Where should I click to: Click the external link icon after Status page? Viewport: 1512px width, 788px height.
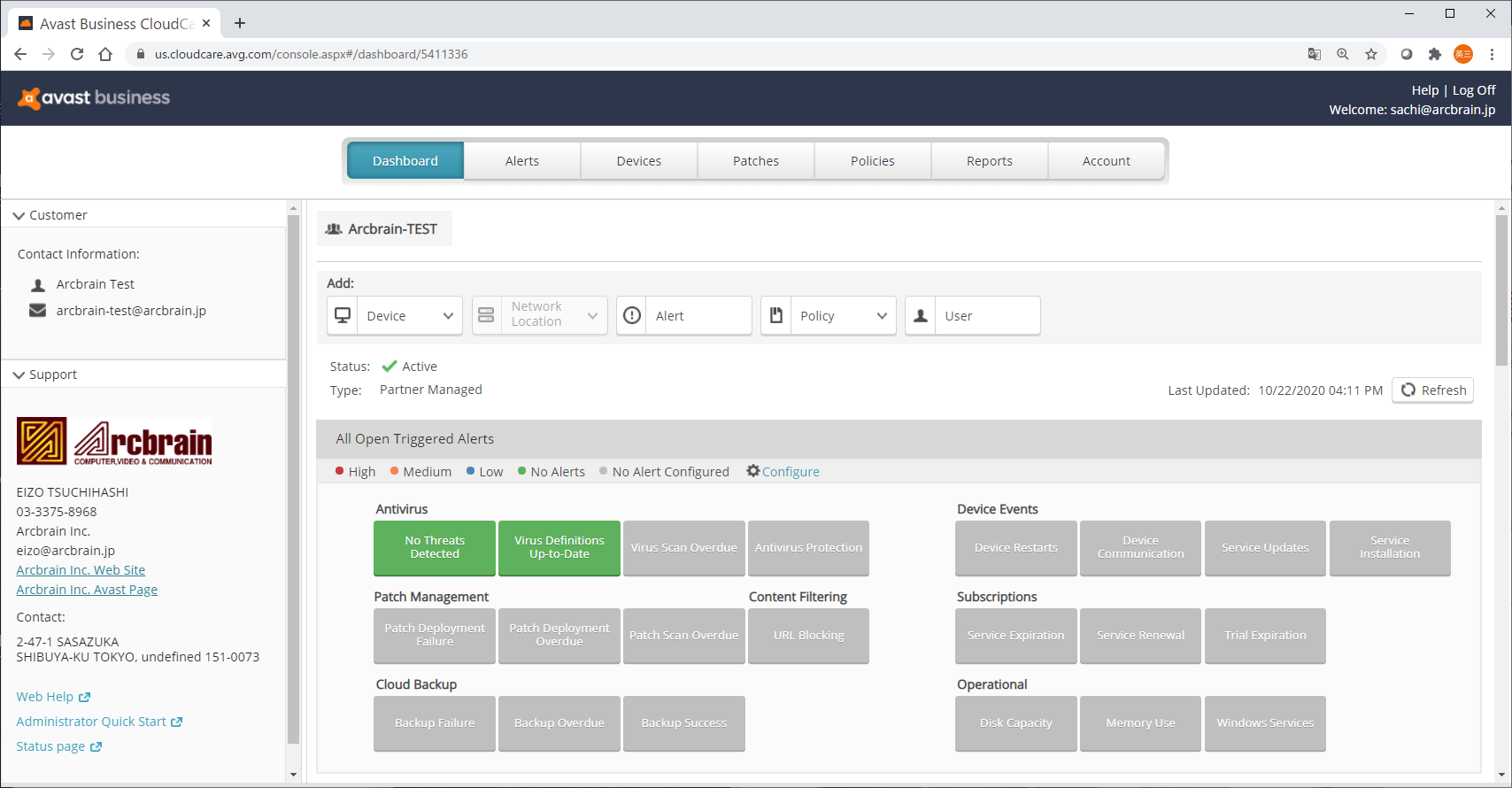pos(96,747)
